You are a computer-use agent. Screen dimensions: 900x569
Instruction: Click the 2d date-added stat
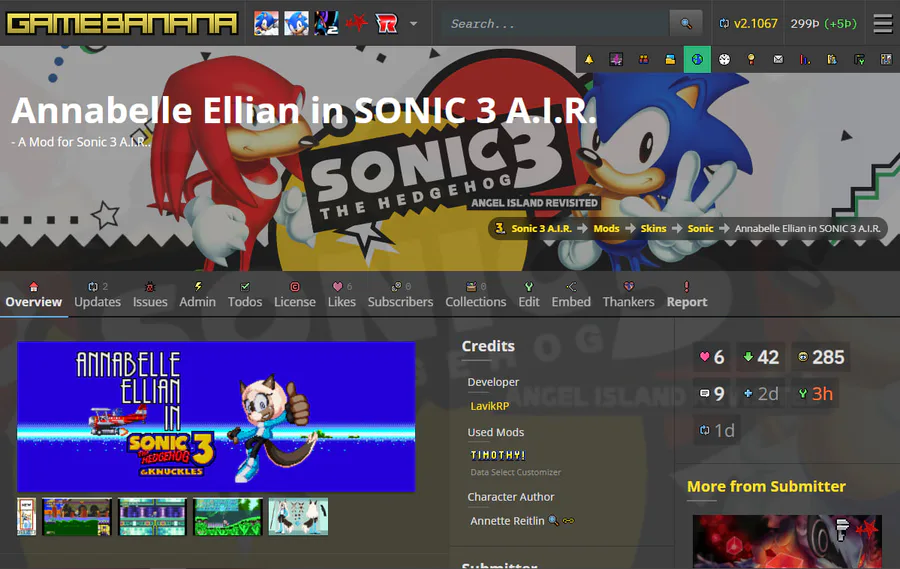point(761,394)
